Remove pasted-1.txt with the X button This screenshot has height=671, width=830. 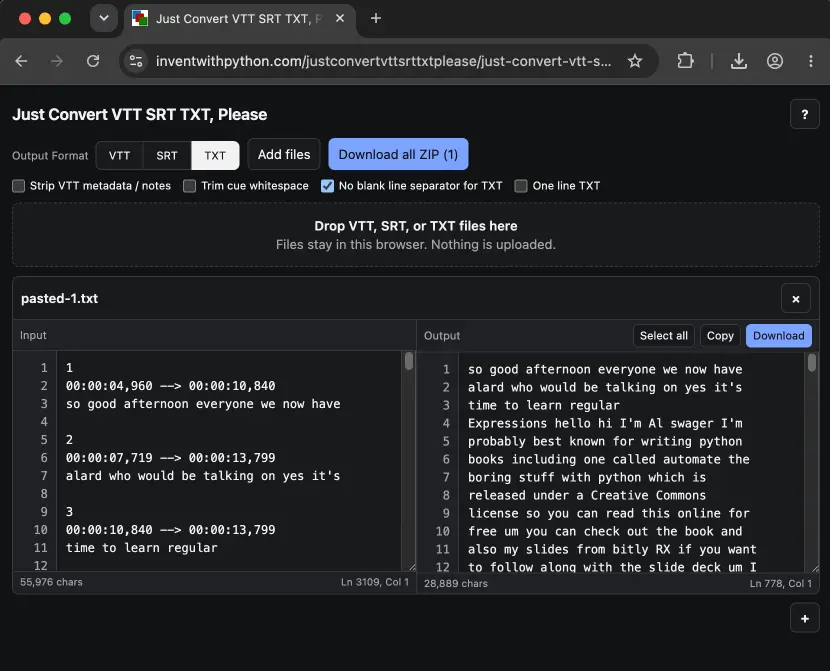[x=796, y=299]
